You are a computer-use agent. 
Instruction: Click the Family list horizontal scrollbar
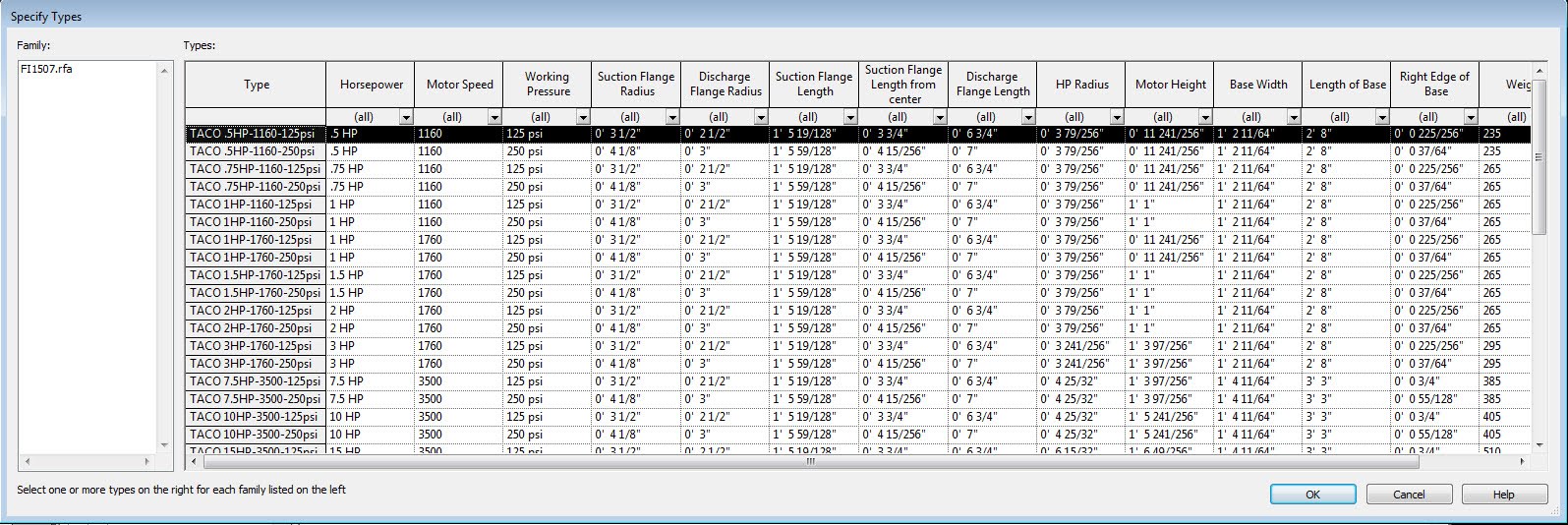click(x=88, y=461)
